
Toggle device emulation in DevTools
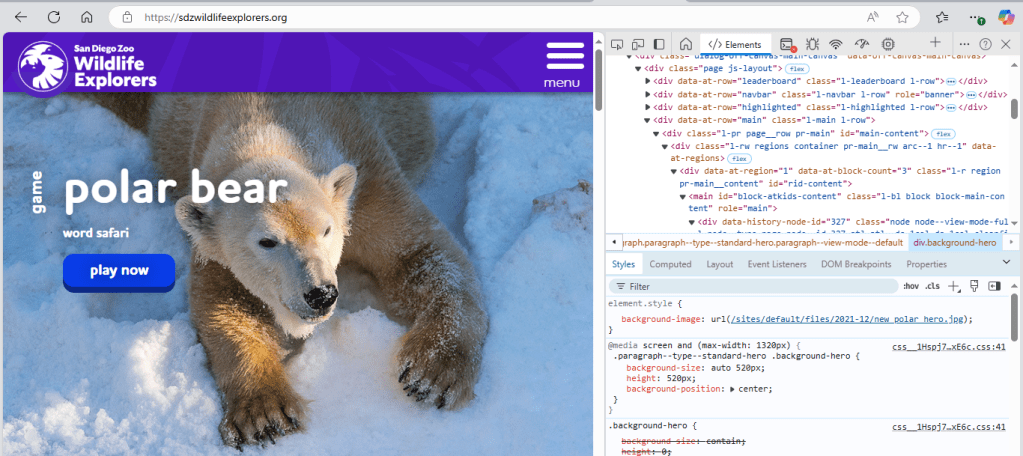tap(637, 44)
